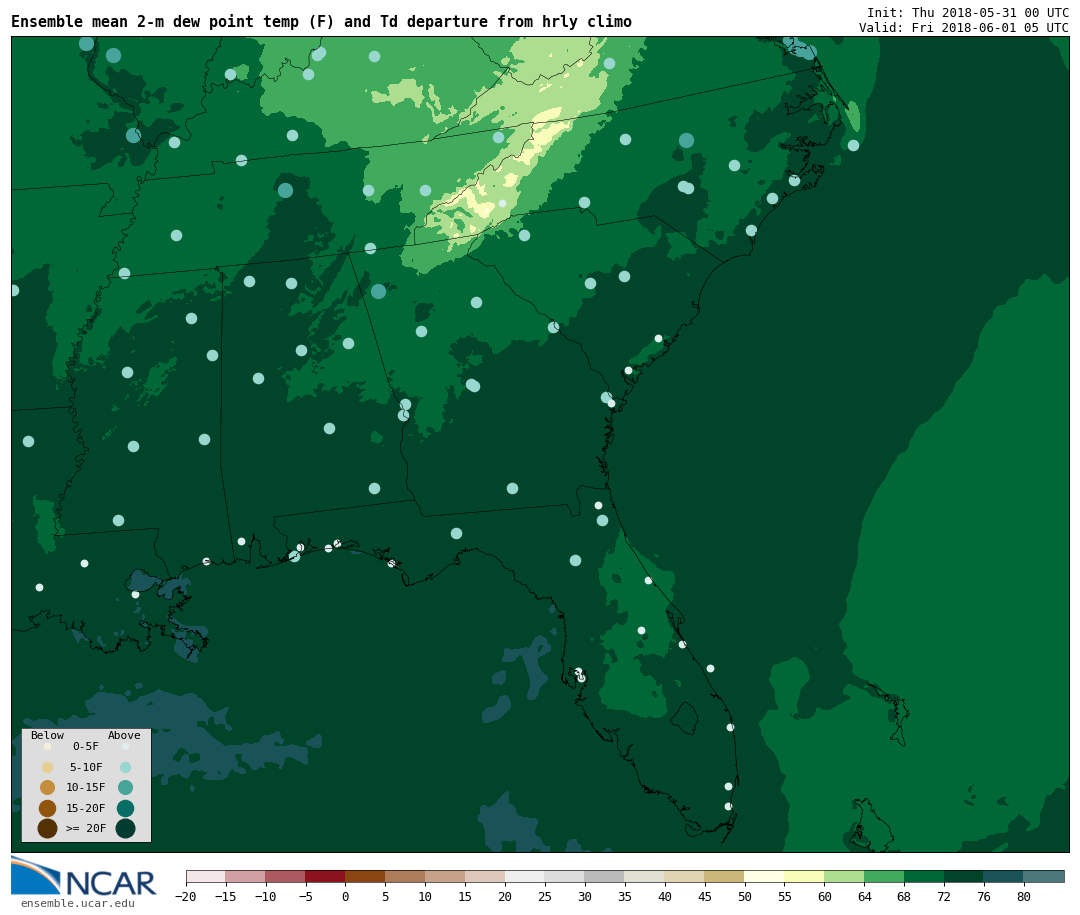The image size is (1080, 915).
Task: Click the 'Below' legend heading
Action: (47, 735)
